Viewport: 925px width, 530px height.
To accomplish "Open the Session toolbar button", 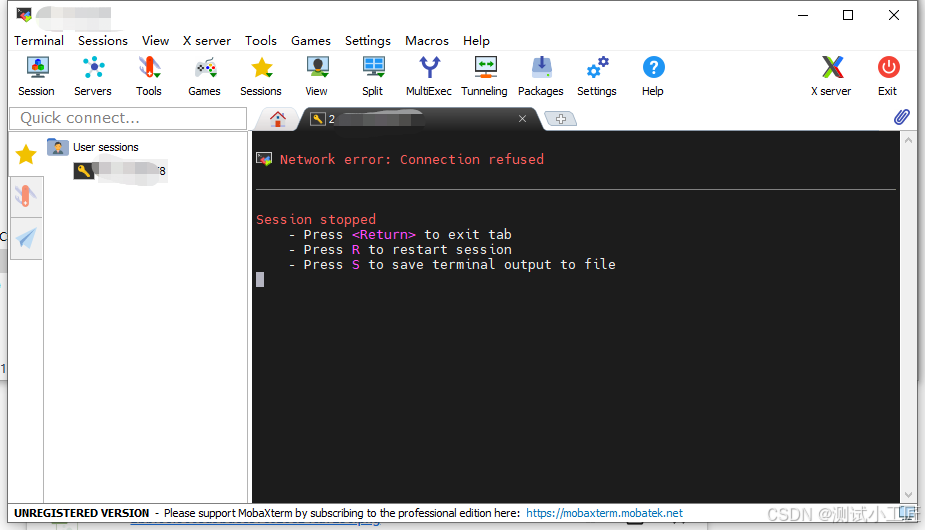I will coord(37,77).
